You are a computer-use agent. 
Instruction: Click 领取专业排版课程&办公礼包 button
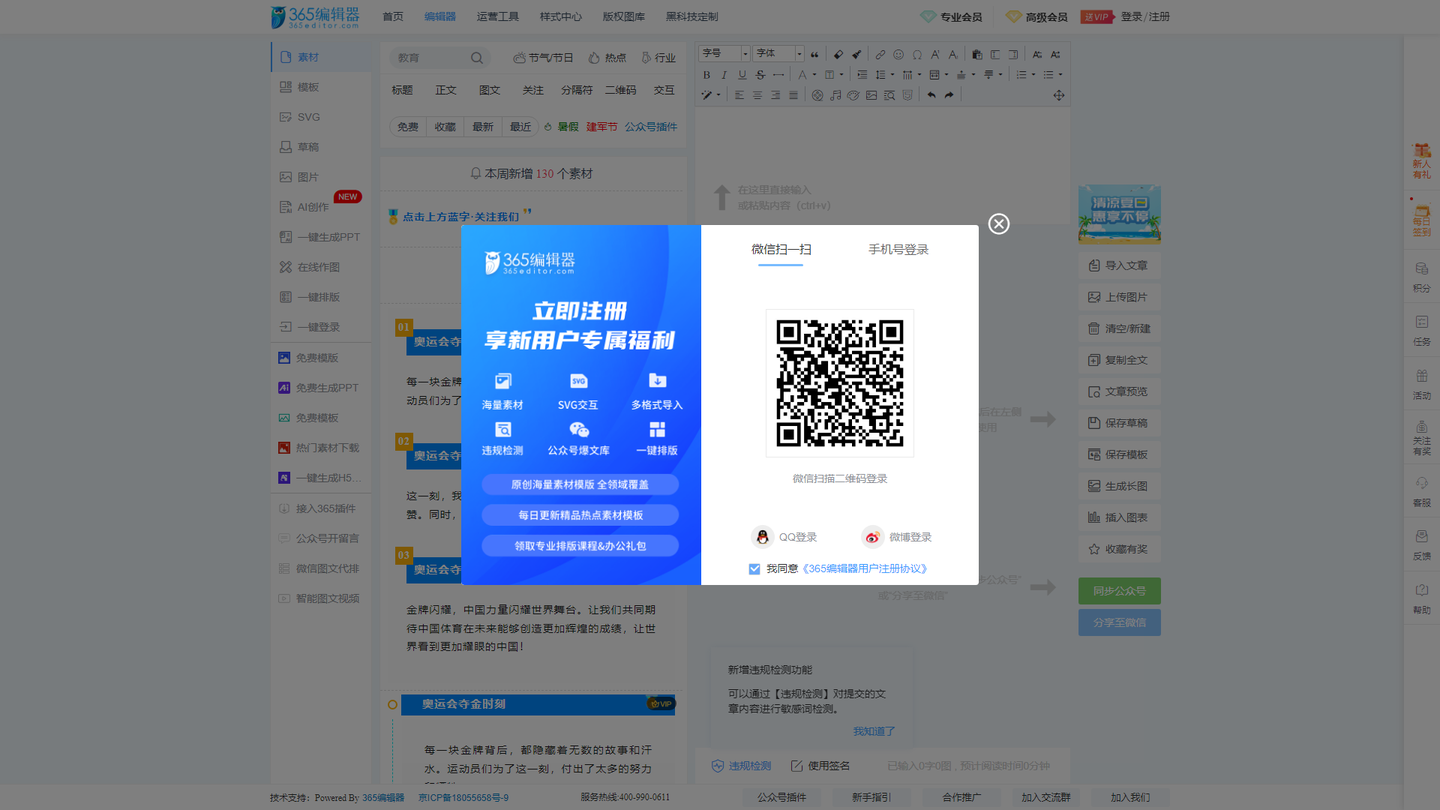click(580, 546)
